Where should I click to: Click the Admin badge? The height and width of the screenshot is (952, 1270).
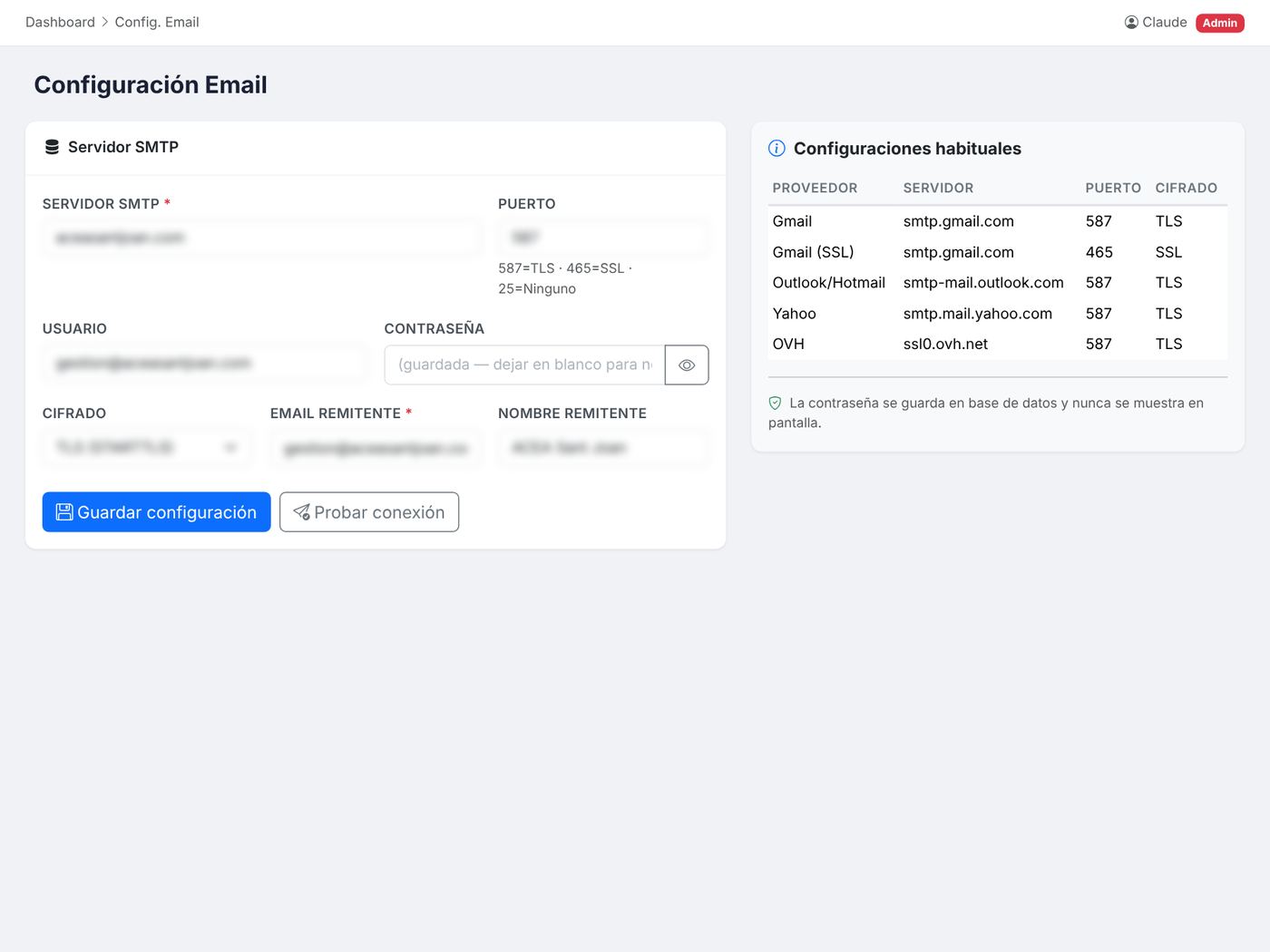pyautogui.click(x=1220, y=23)
